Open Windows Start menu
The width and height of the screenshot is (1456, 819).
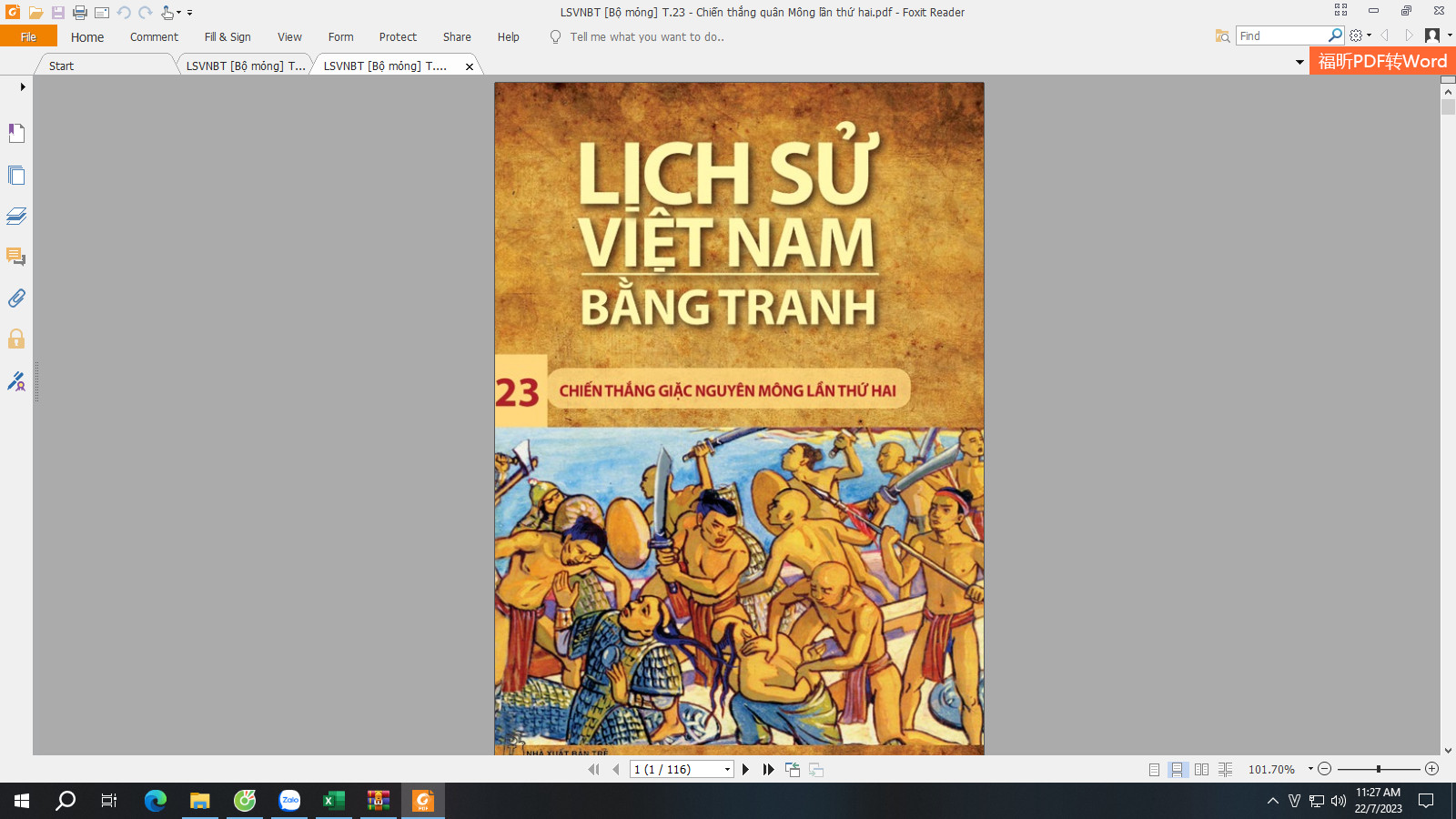pyautogui.click(x=22, y=801)
